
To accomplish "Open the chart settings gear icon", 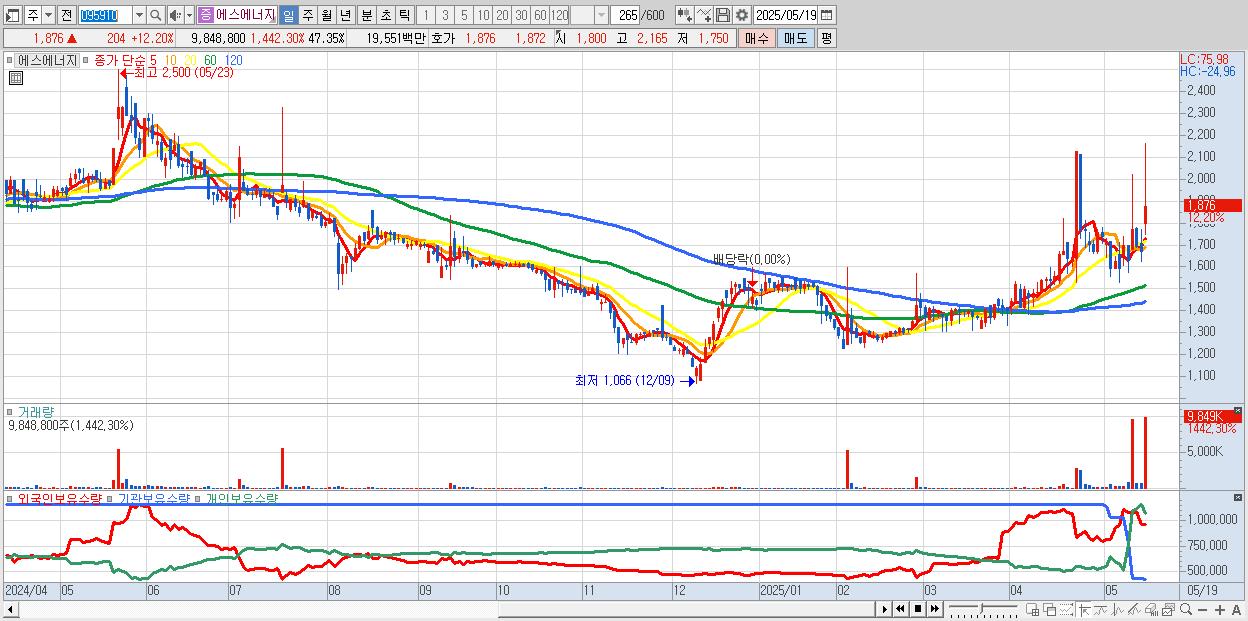I will click(741, 16).
